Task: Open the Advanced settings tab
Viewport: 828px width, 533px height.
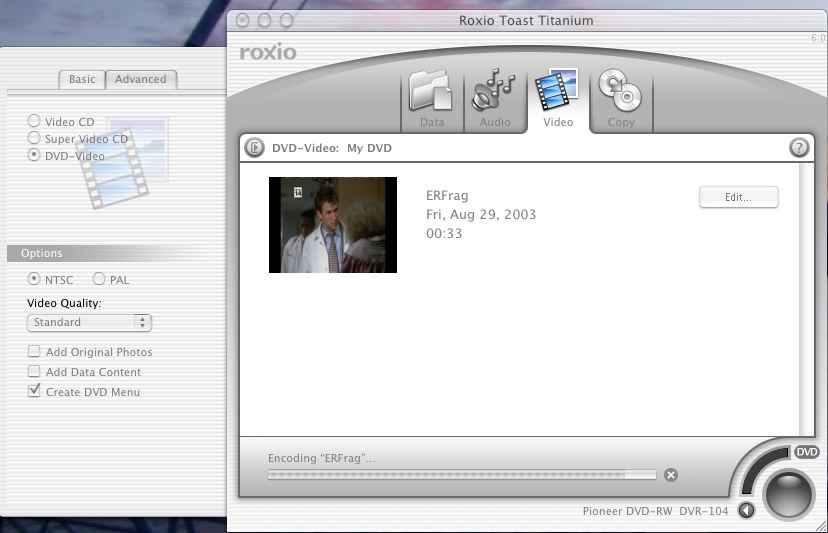Action: click(140, 79)
